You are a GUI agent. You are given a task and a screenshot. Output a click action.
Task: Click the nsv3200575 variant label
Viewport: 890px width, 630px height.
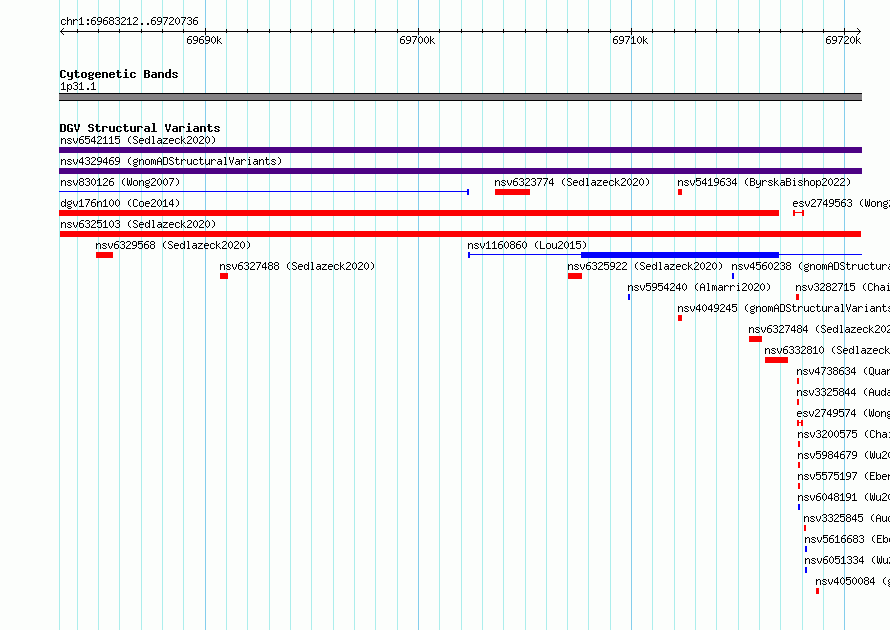(843, 434)
